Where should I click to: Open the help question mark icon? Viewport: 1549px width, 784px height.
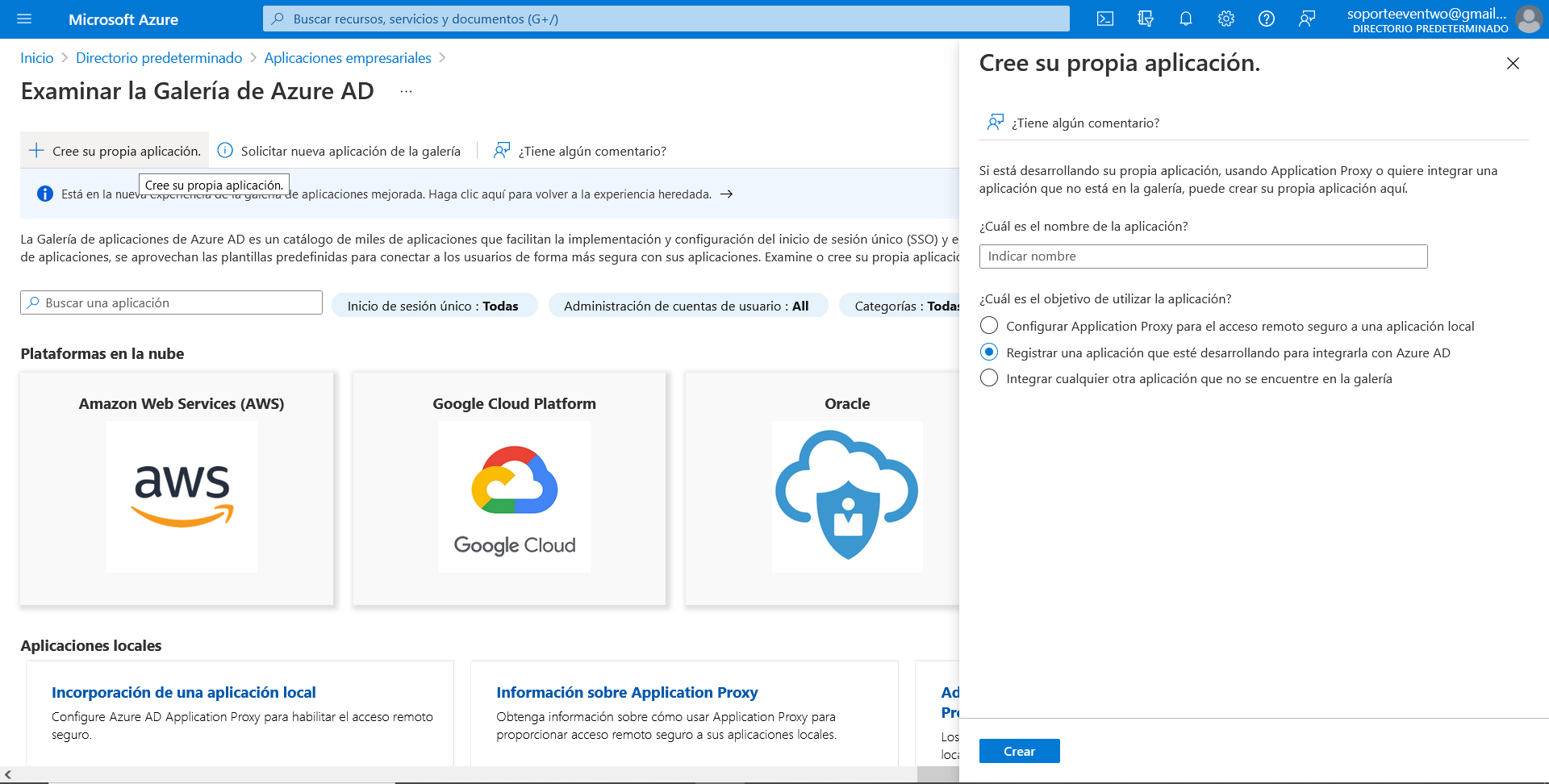point(1267,19)
